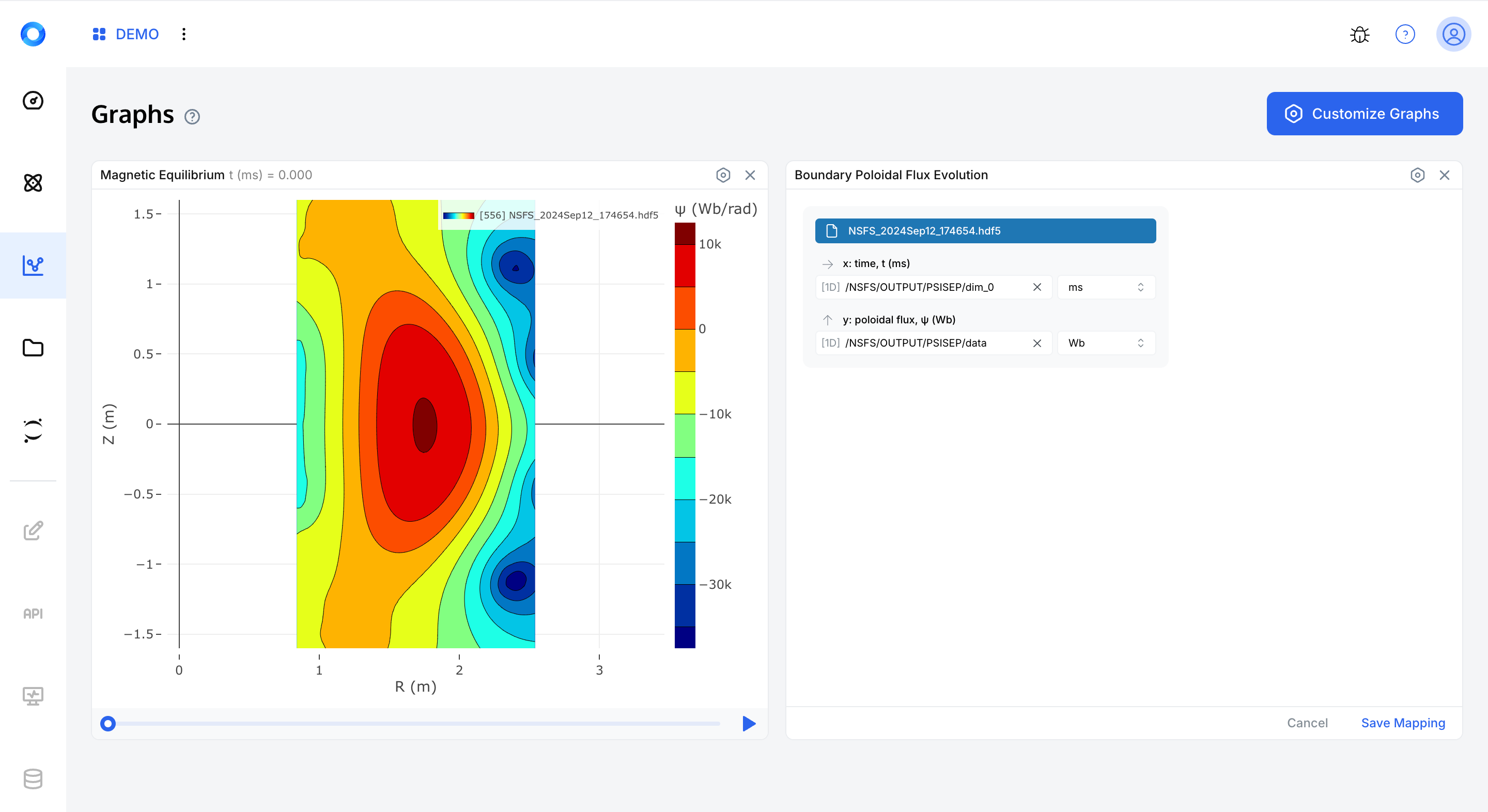This screenshot has height=812, width=1488.
Task: Click the contour plot center
Action: pos(415,424)
